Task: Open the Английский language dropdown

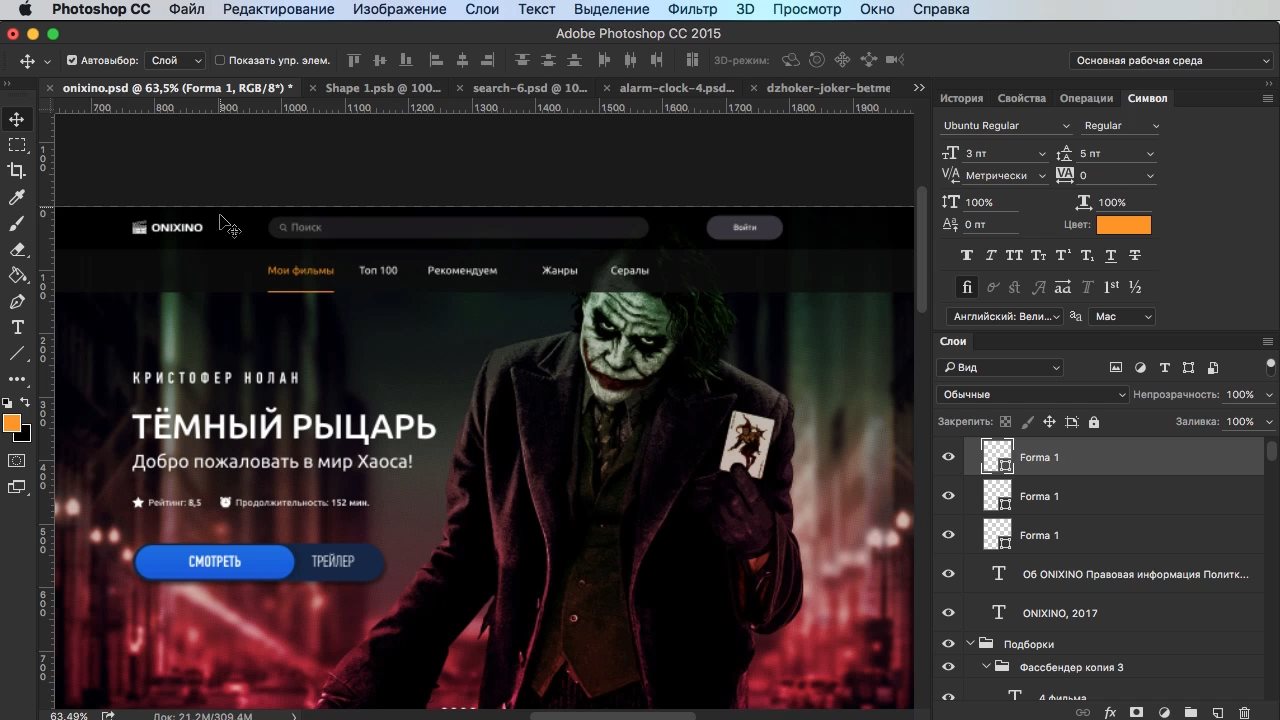Action: click(1007, 316)
